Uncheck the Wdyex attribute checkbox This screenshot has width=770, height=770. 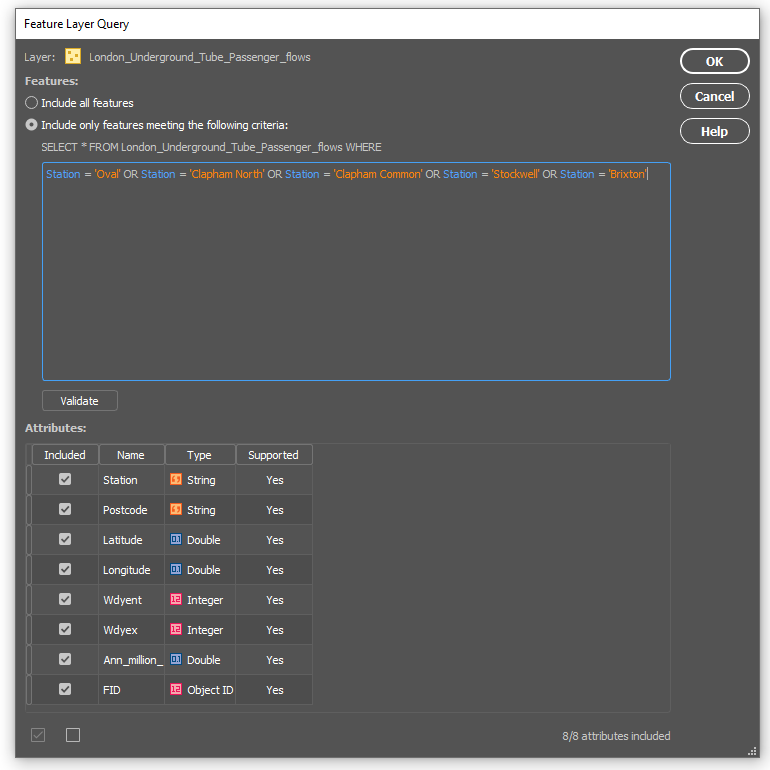point(65,629)
